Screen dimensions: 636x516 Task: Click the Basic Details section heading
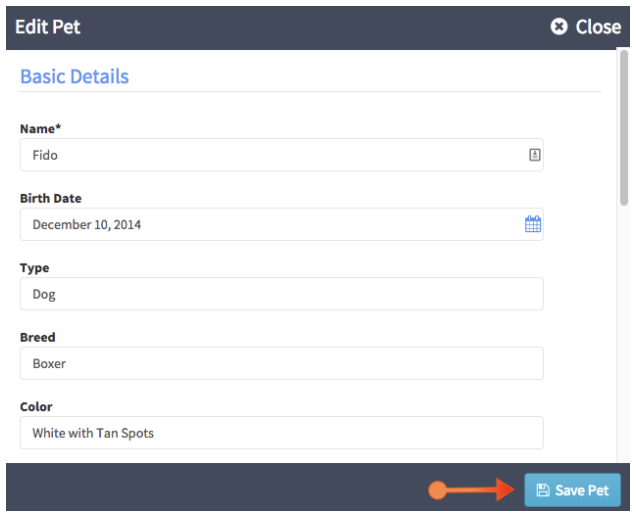coord(75,76)
